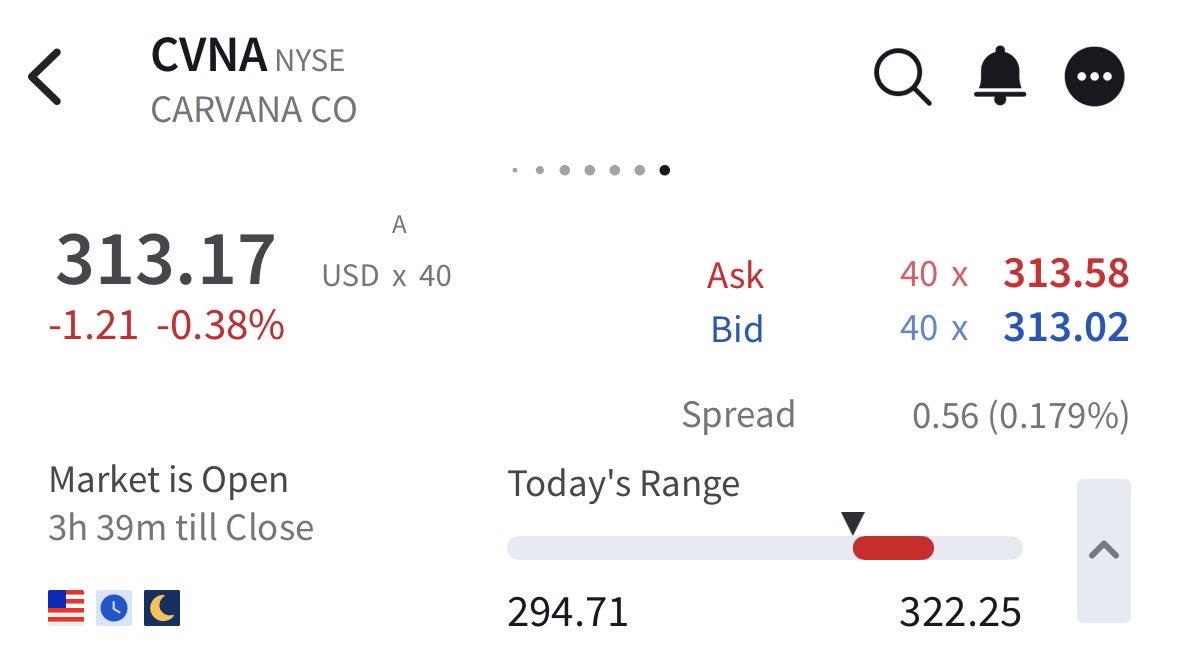
Task: Tap the back arrow icon
Action: [x=45, y=77]
